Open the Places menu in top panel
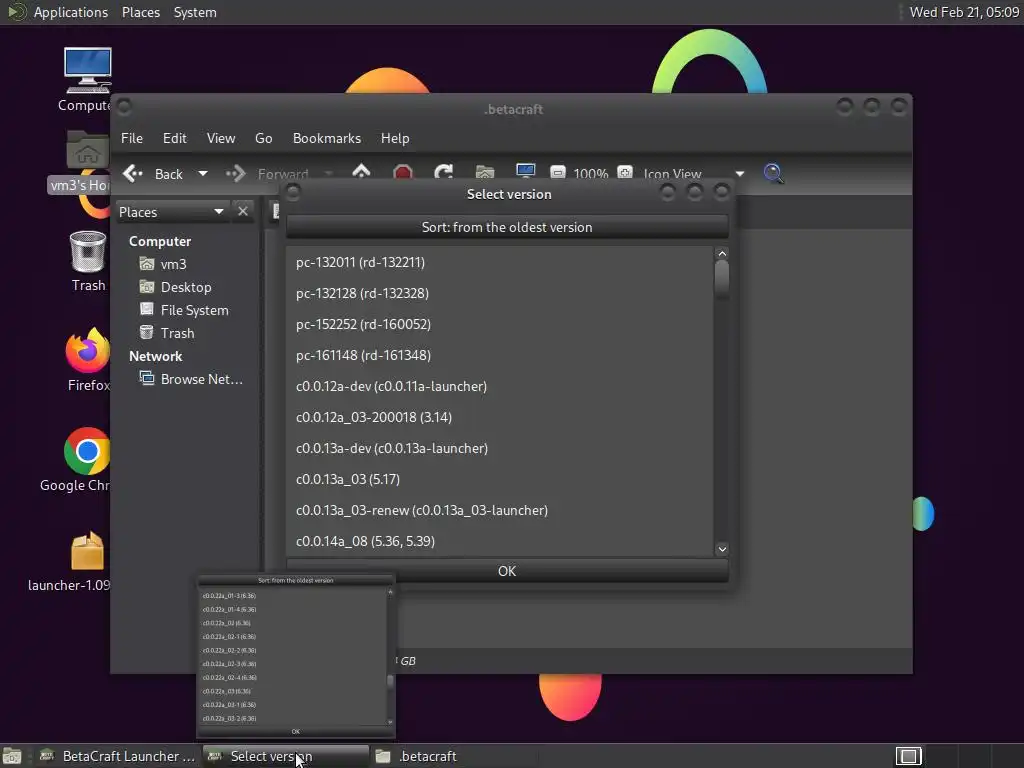 click(140, 12)
